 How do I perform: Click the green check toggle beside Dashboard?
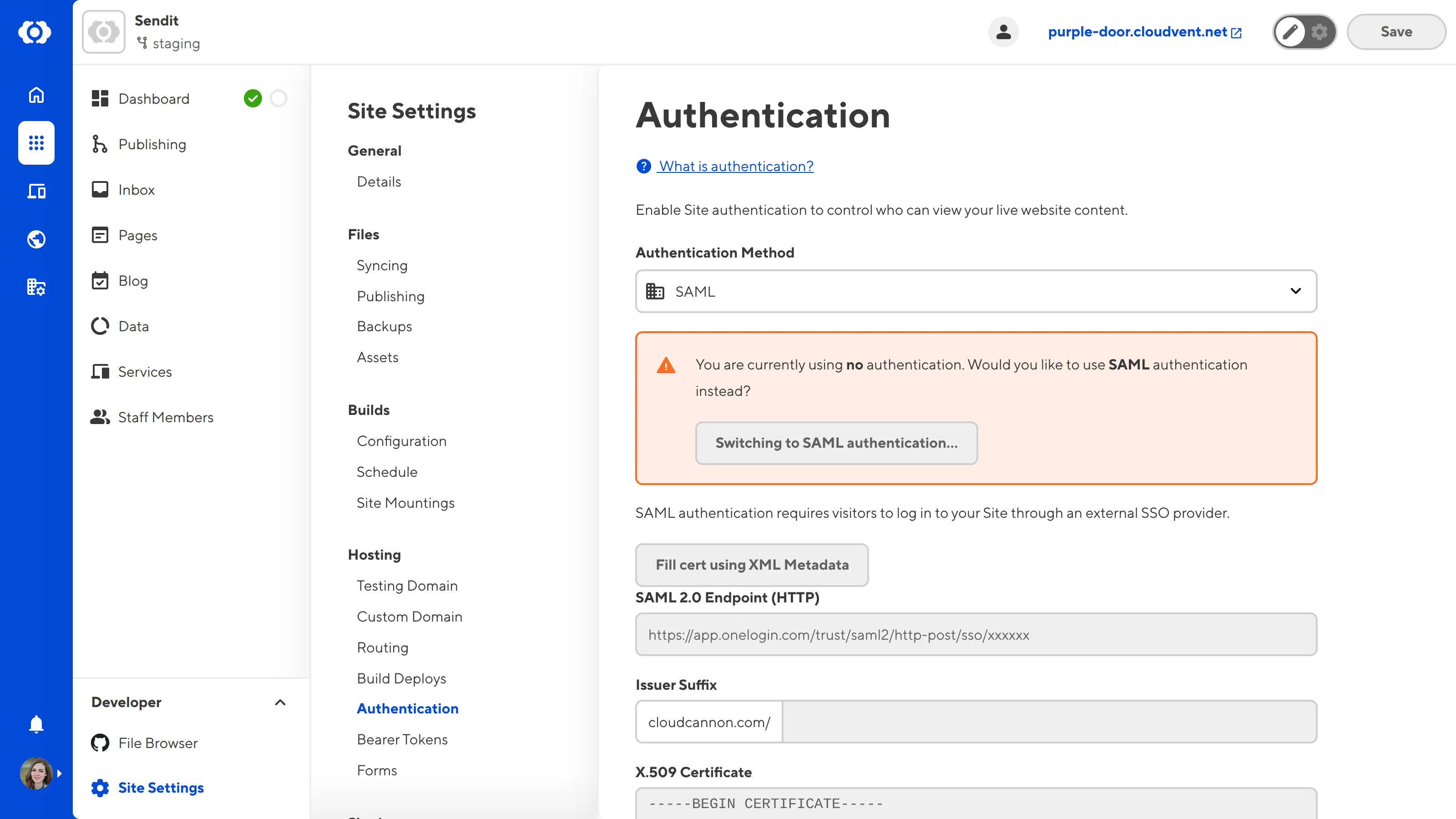tap(254, 98)
